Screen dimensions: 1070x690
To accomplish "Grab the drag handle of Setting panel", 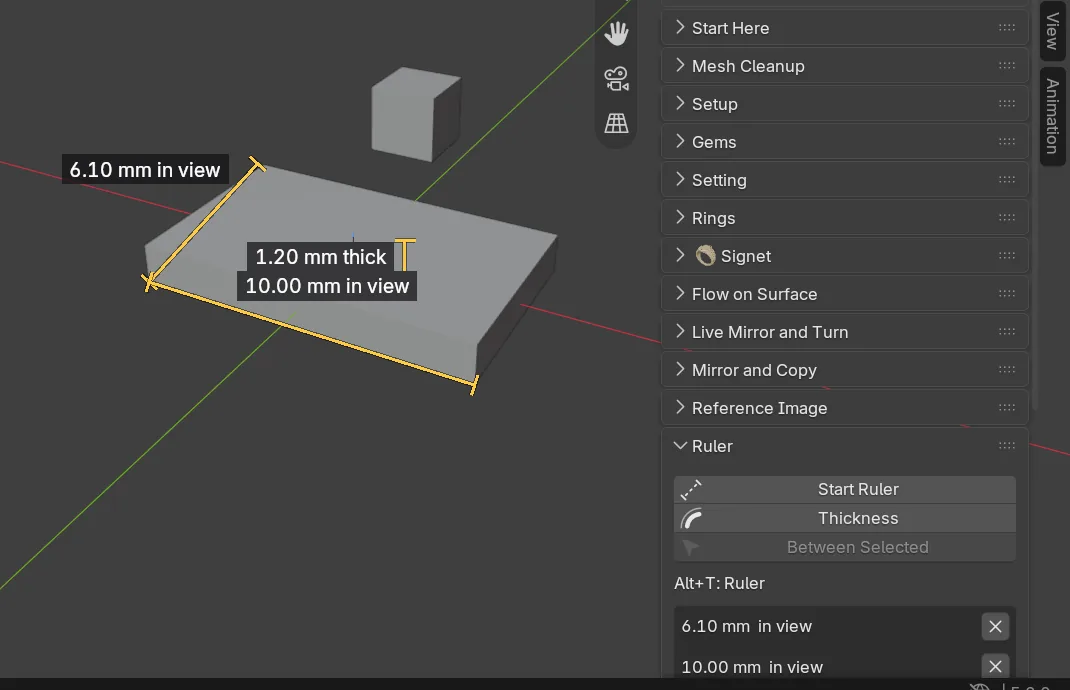I will [x=1007, y=180].
